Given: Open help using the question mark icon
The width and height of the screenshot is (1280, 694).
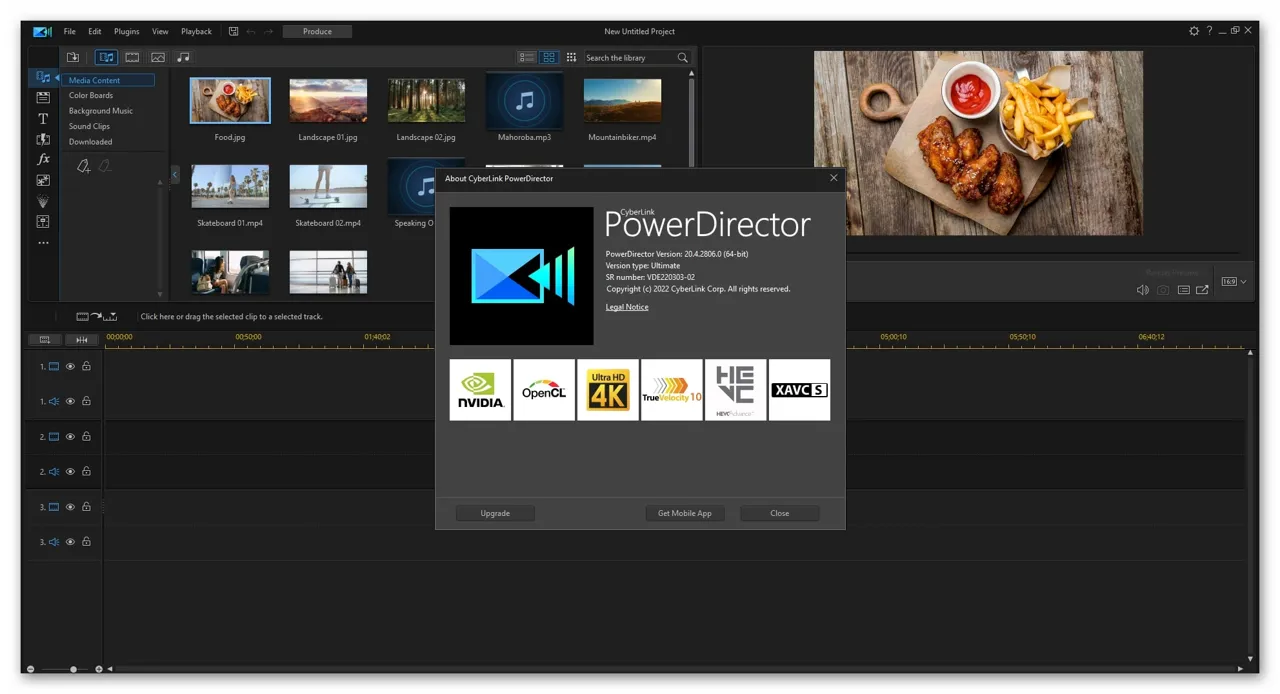Looking at the screenshot, I should coord(1209,31).
